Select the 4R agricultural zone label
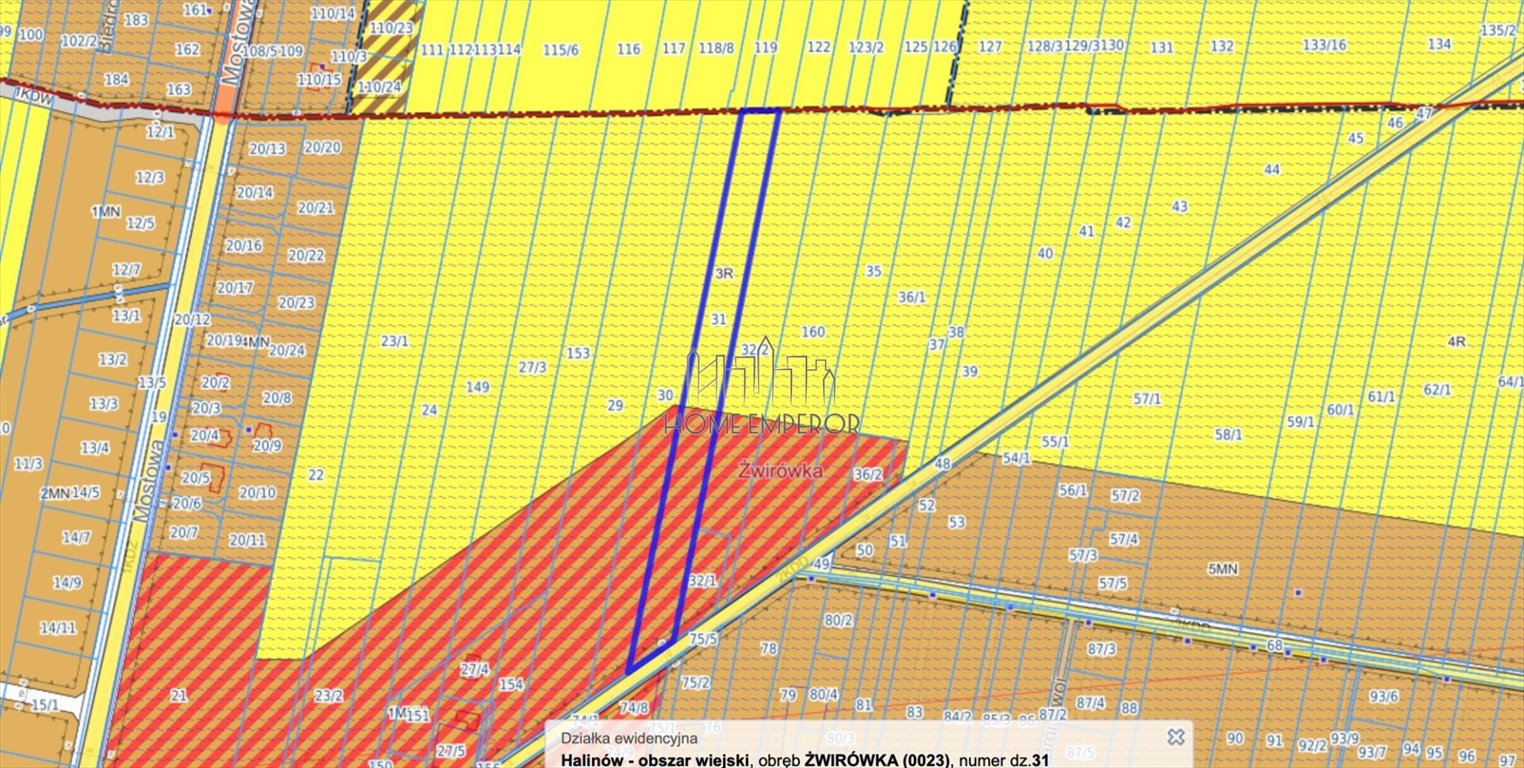 point(1456,341)
